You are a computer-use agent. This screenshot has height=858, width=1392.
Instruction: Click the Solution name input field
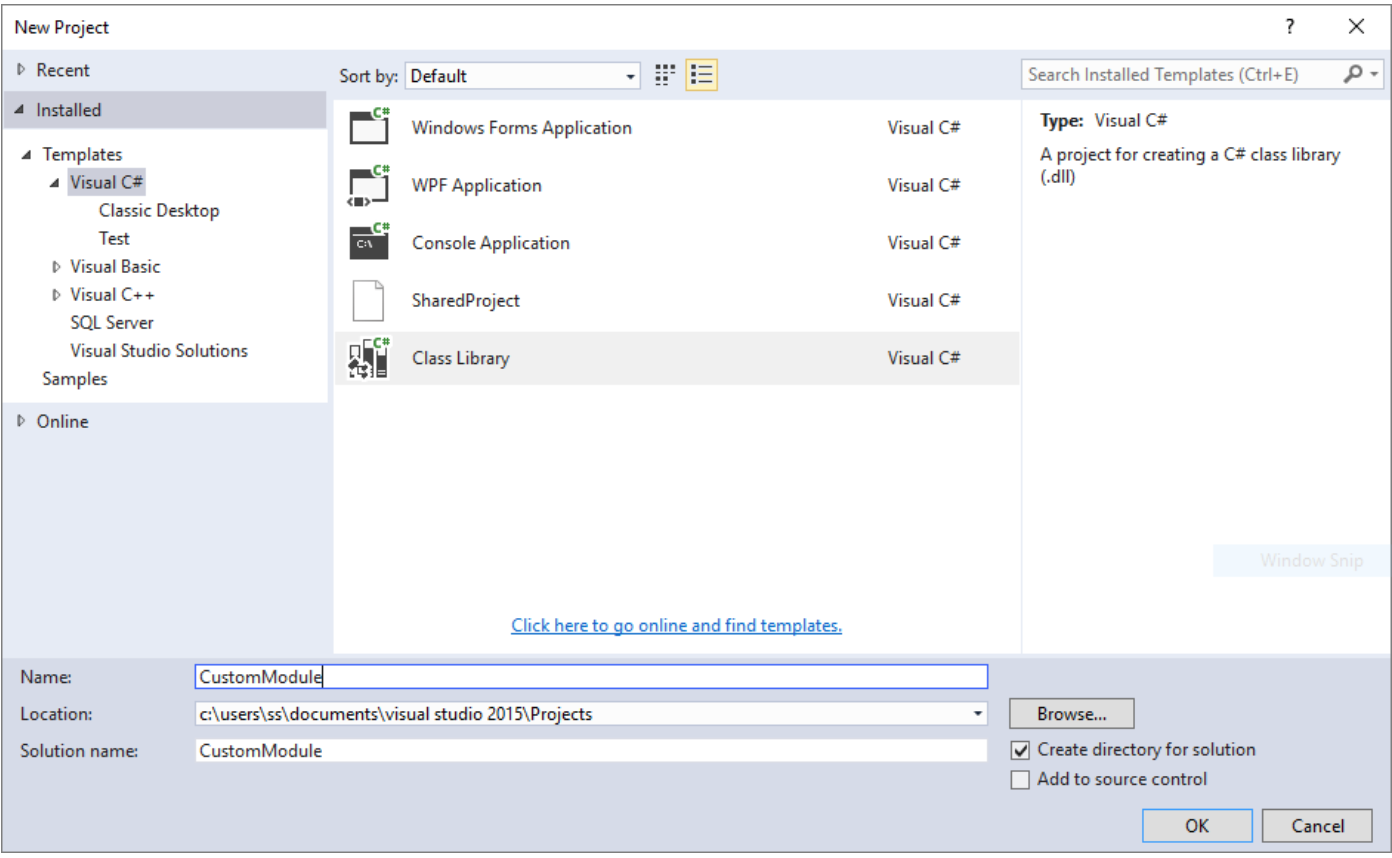[591, 751]
